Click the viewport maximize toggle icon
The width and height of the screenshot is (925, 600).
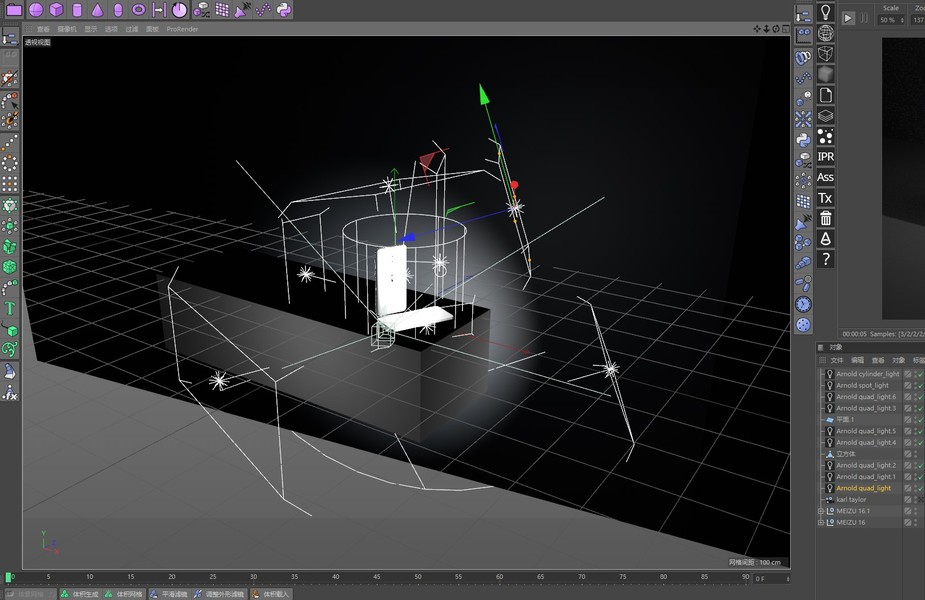click(785, 29)
